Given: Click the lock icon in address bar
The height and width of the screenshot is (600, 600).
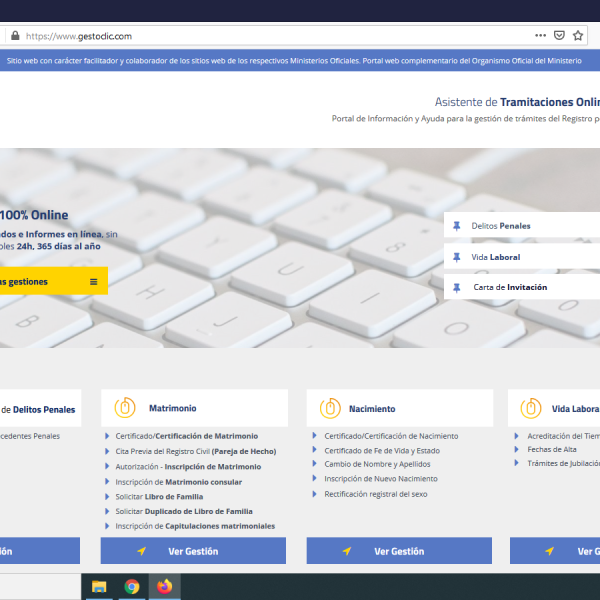Looking at the screenshot, I should [x=14, y=35].
